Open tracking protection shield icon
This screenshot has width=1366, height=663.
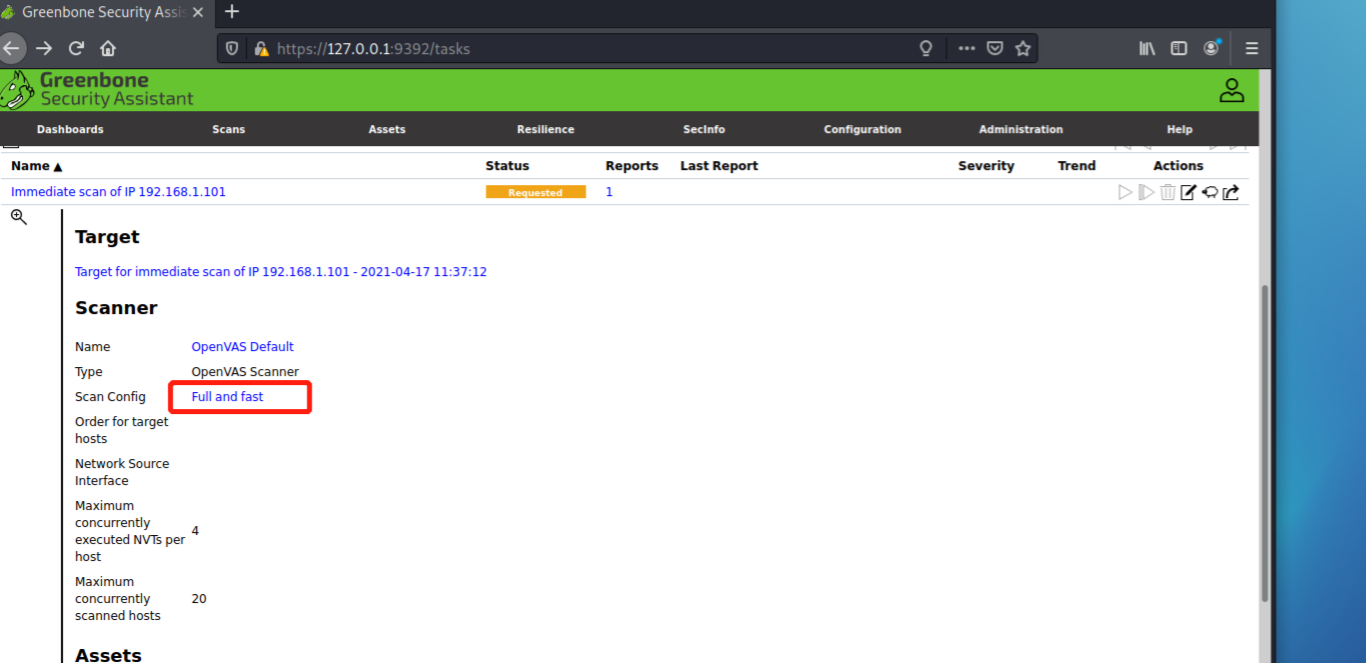coord(233,48)
